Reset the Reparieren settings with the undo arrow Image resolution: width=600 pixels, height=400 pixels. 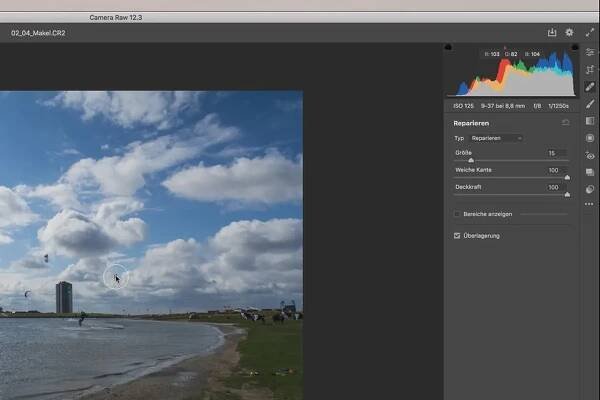point(565,122)
